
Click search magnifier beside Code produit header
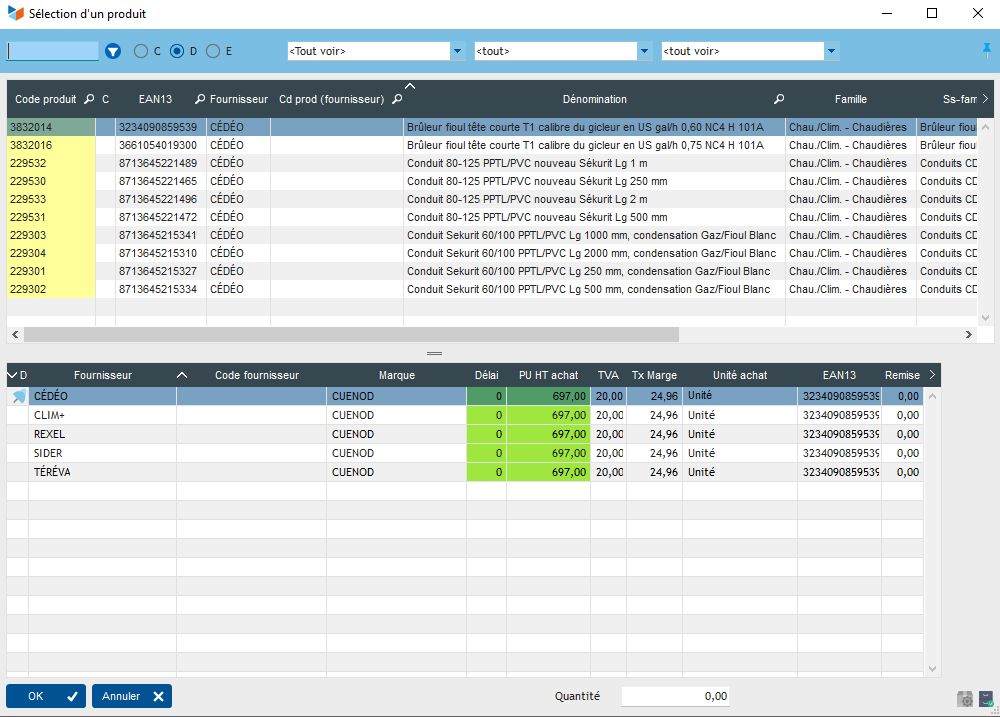(89, 100)
